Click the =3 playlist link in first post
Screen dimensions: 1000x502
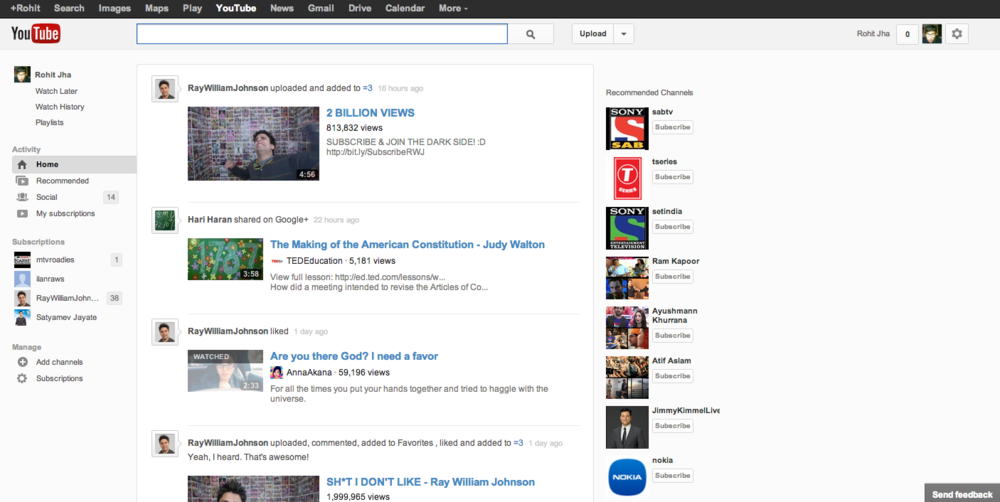point(367,88)
